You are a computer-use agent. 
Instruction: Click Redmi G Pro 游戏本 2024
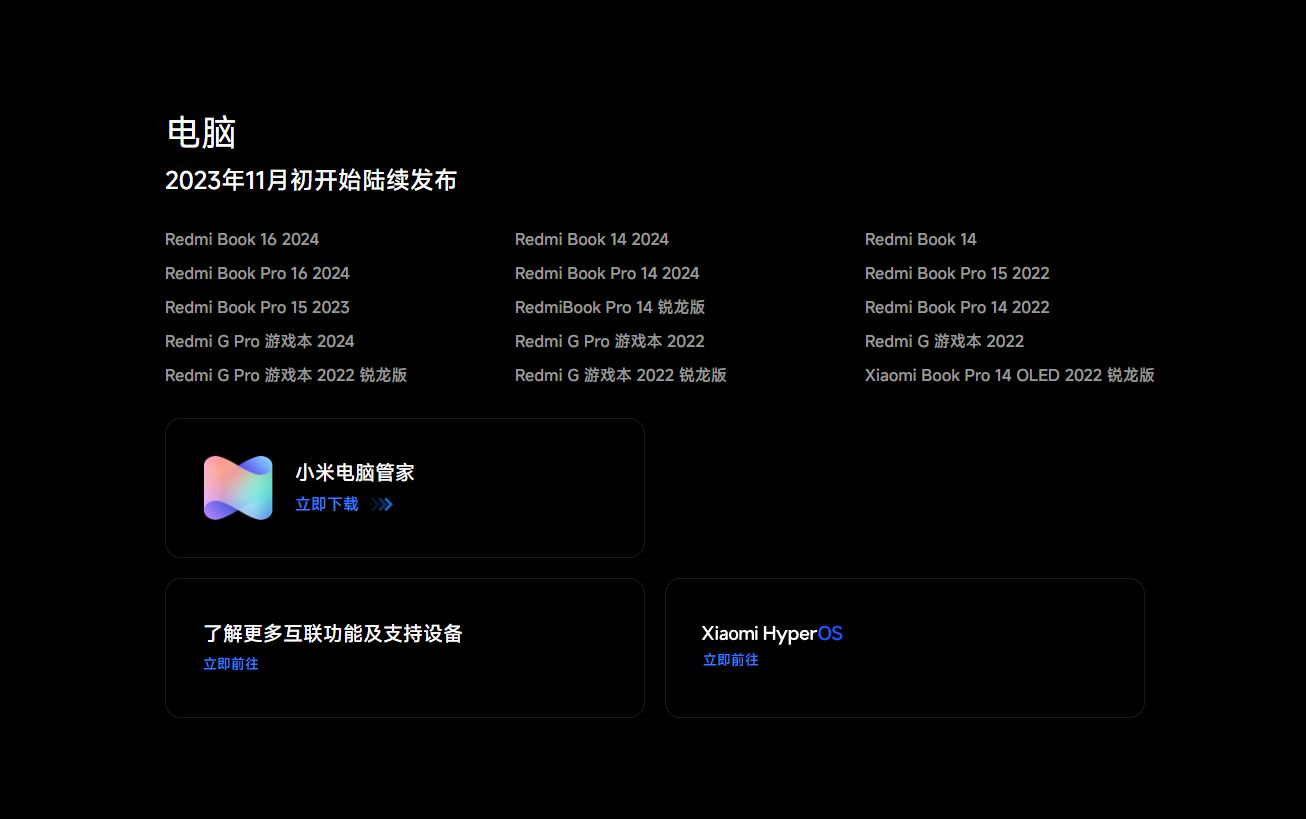[260, 341]
